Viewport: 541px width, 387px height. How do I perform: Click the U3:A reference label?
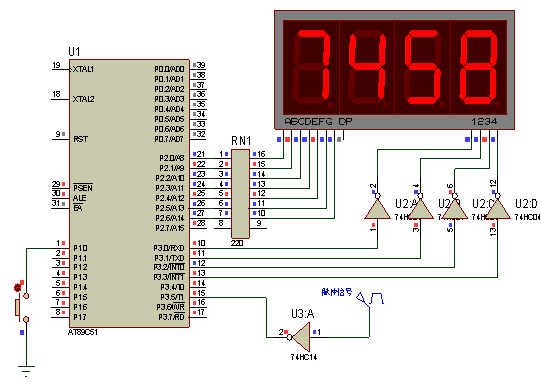point(303,314)
